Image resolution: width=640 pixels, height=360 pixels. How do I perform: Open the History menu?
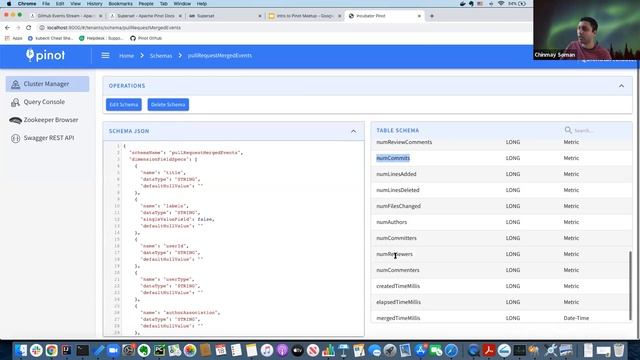(94, 4)
